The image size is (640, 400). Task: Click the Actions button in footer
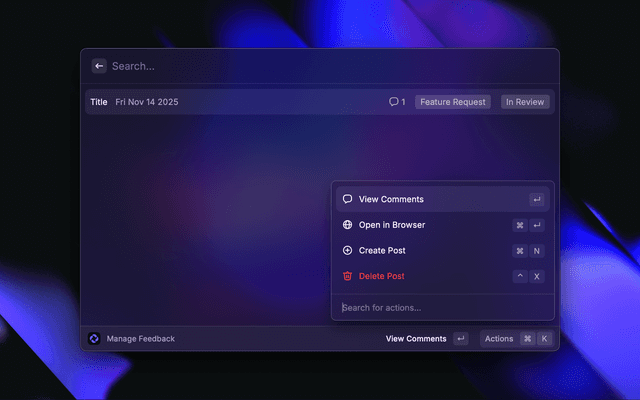pyautogui.click(x=498, y=339)
